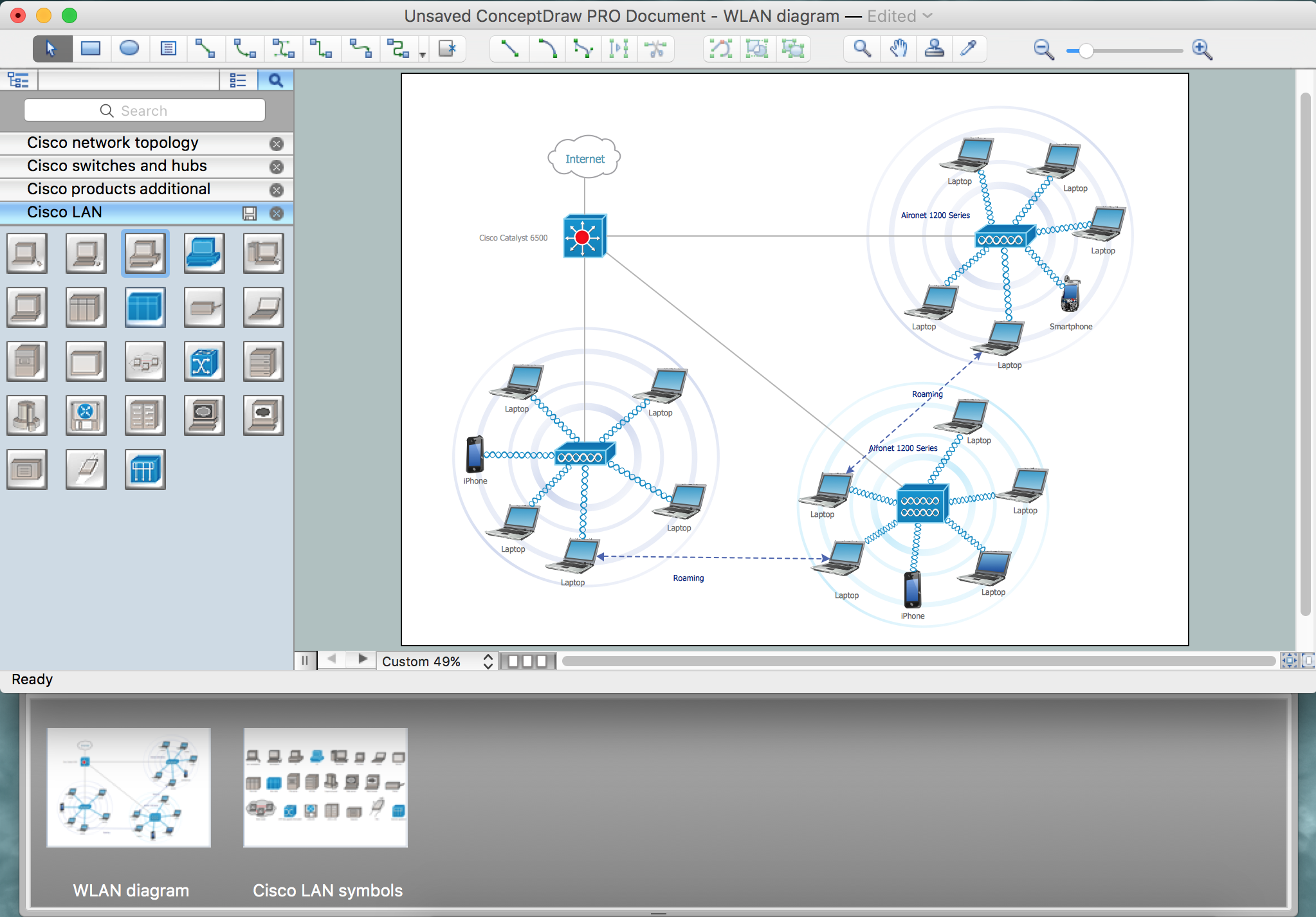Select the Text box tool
1316x917 pixels.
point(168,49)
